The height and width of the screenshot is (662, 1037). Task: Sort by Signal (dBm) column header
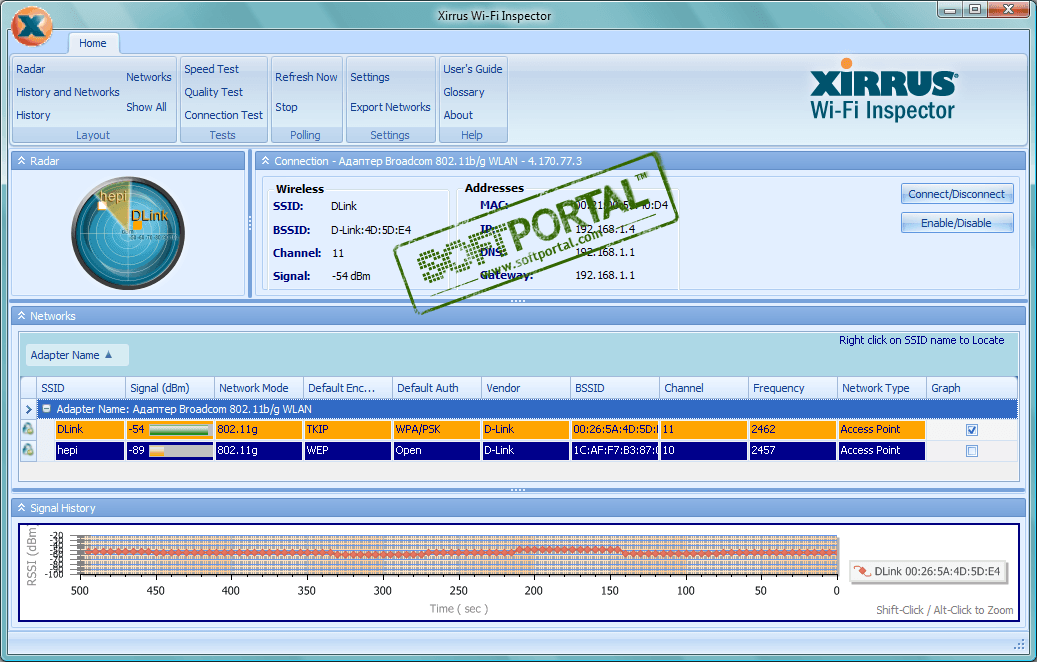(170, 388)
